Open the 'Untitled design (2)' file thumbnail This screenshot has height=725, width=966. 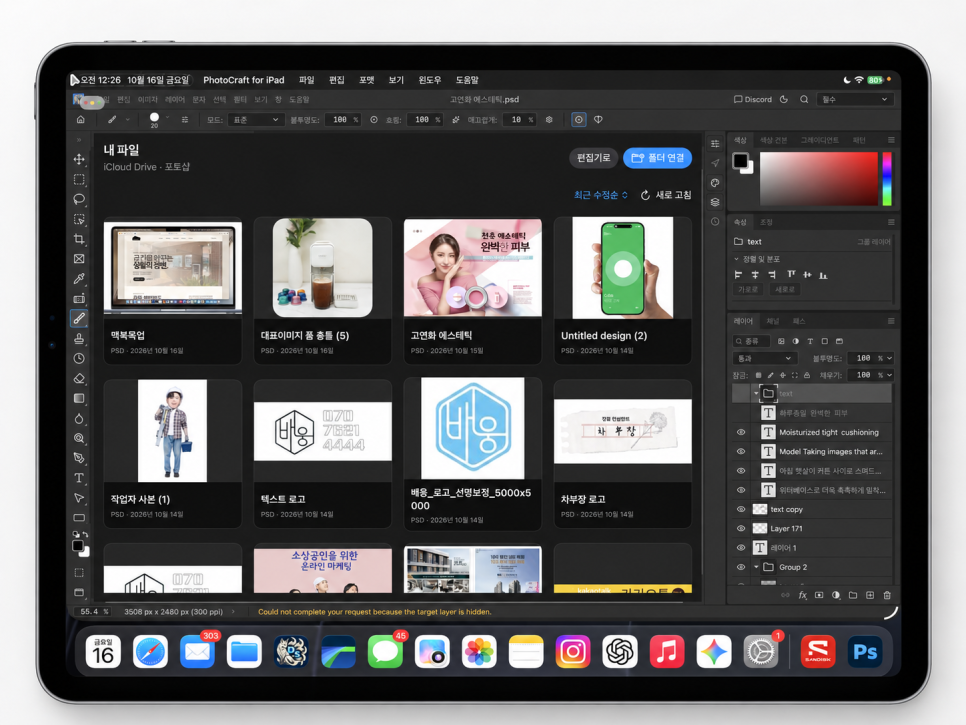pyautogui.click(x=622, y=268)
